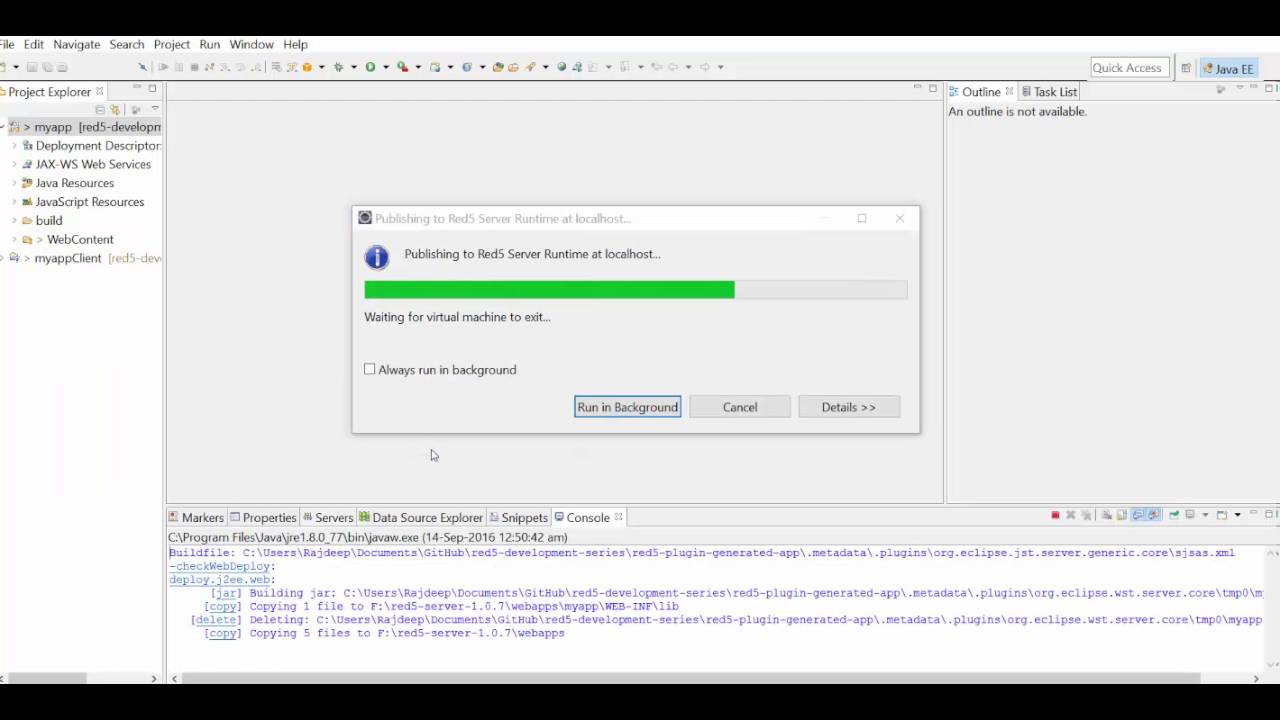Screen dimensions: 1280x720
Task: Open the Window menu
Action: [x=251, y=44]
